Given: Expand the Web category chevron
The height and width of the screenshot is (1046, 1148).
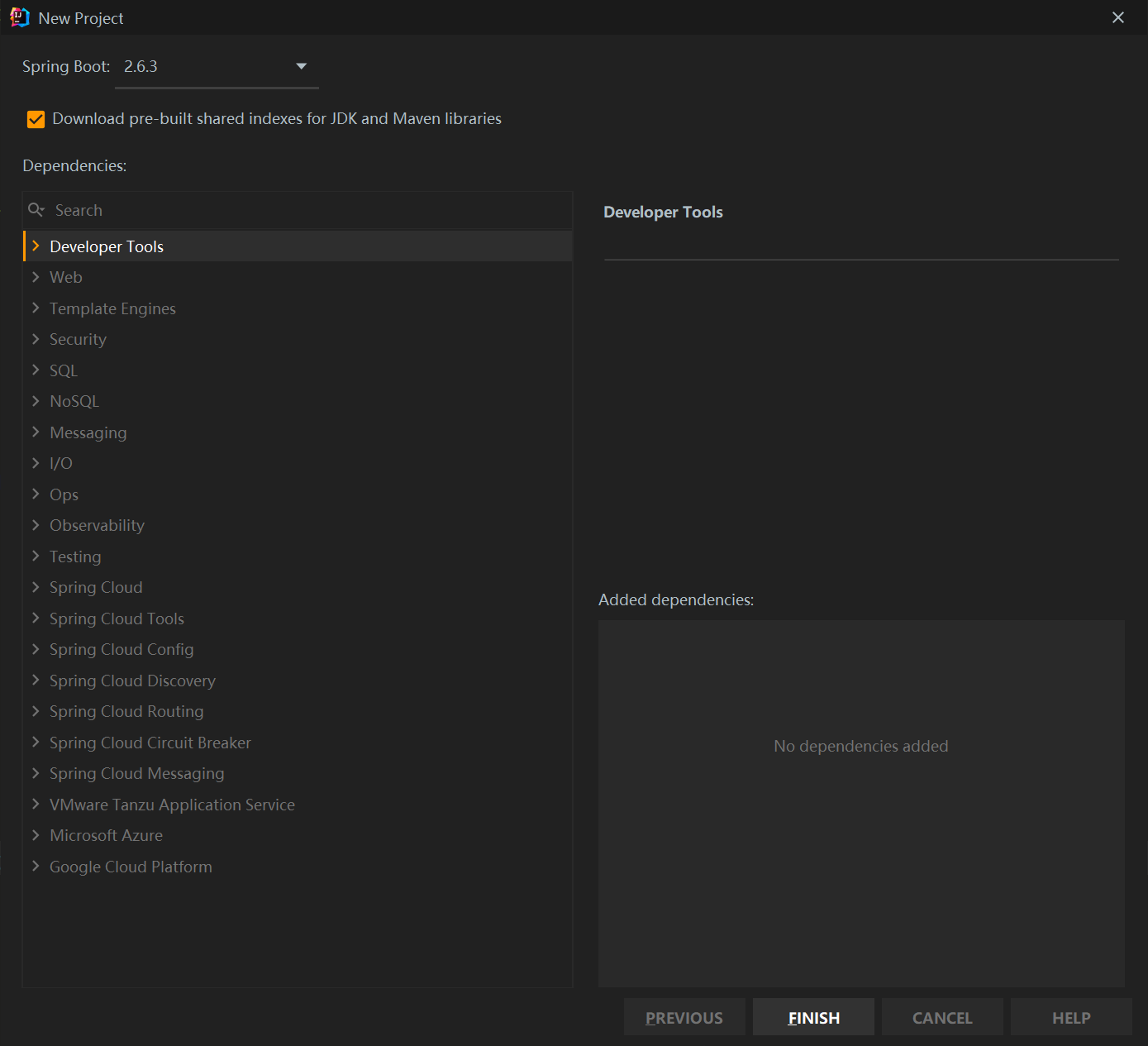Looking at the screenshot, I should pos(36,277).
